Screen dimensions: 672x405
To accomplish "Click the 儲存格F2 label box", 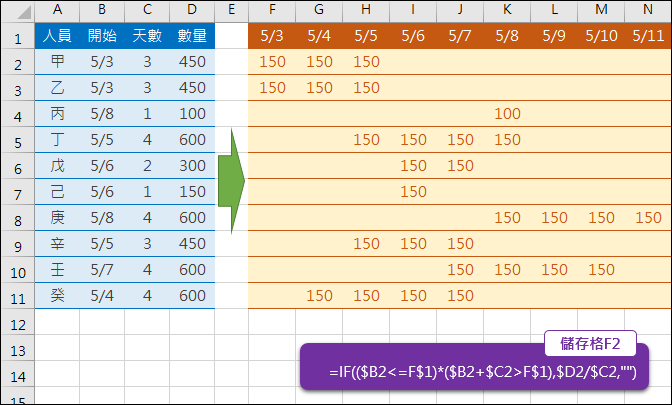I will pyautogui.click(x=590, y=343).
